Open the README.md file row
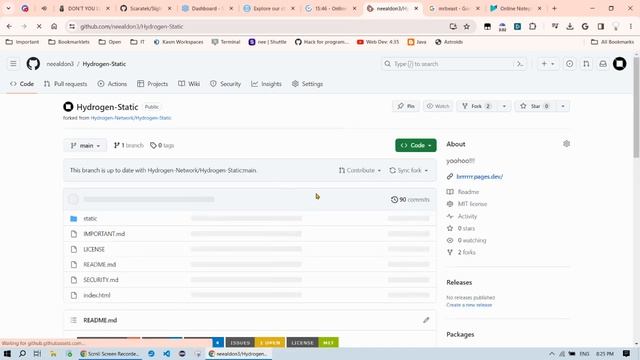Viewport: 640px width, 360px height. 100,264
